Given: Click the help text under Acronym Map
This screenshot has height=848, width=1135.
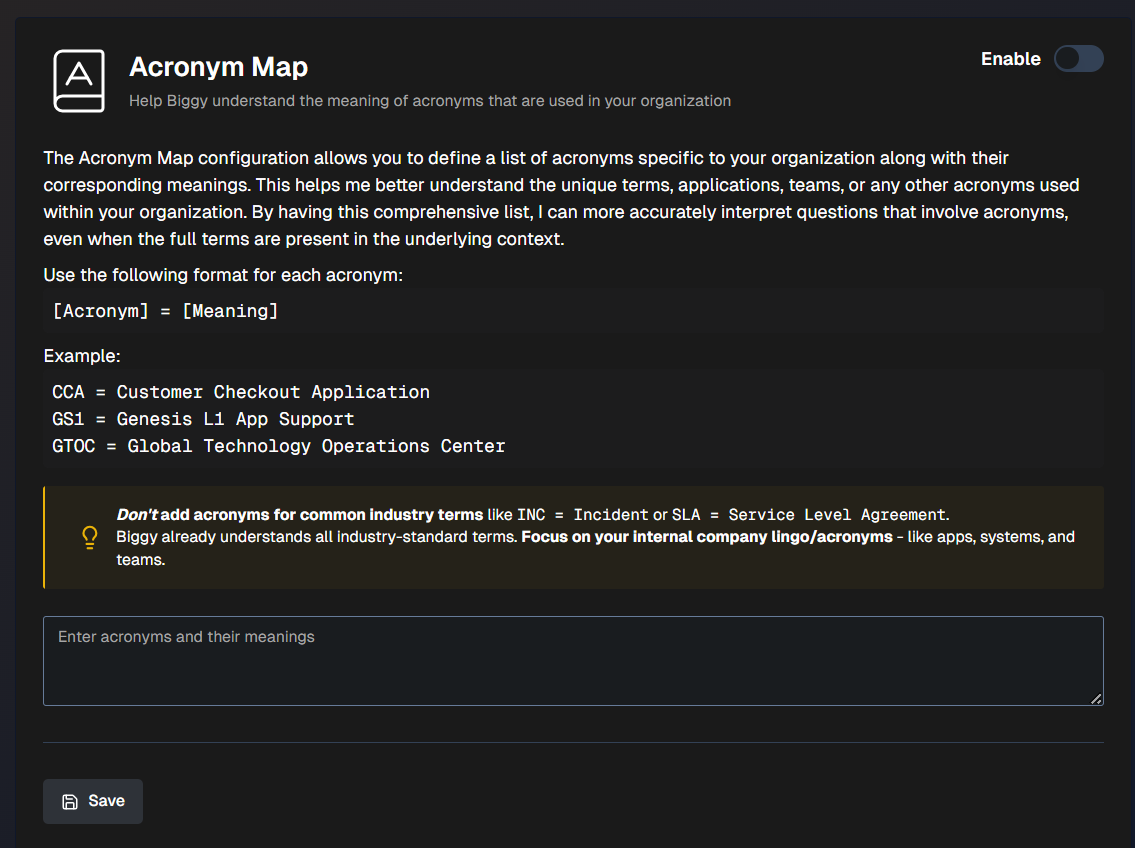Looking at the screenshot, I should 430,101.
